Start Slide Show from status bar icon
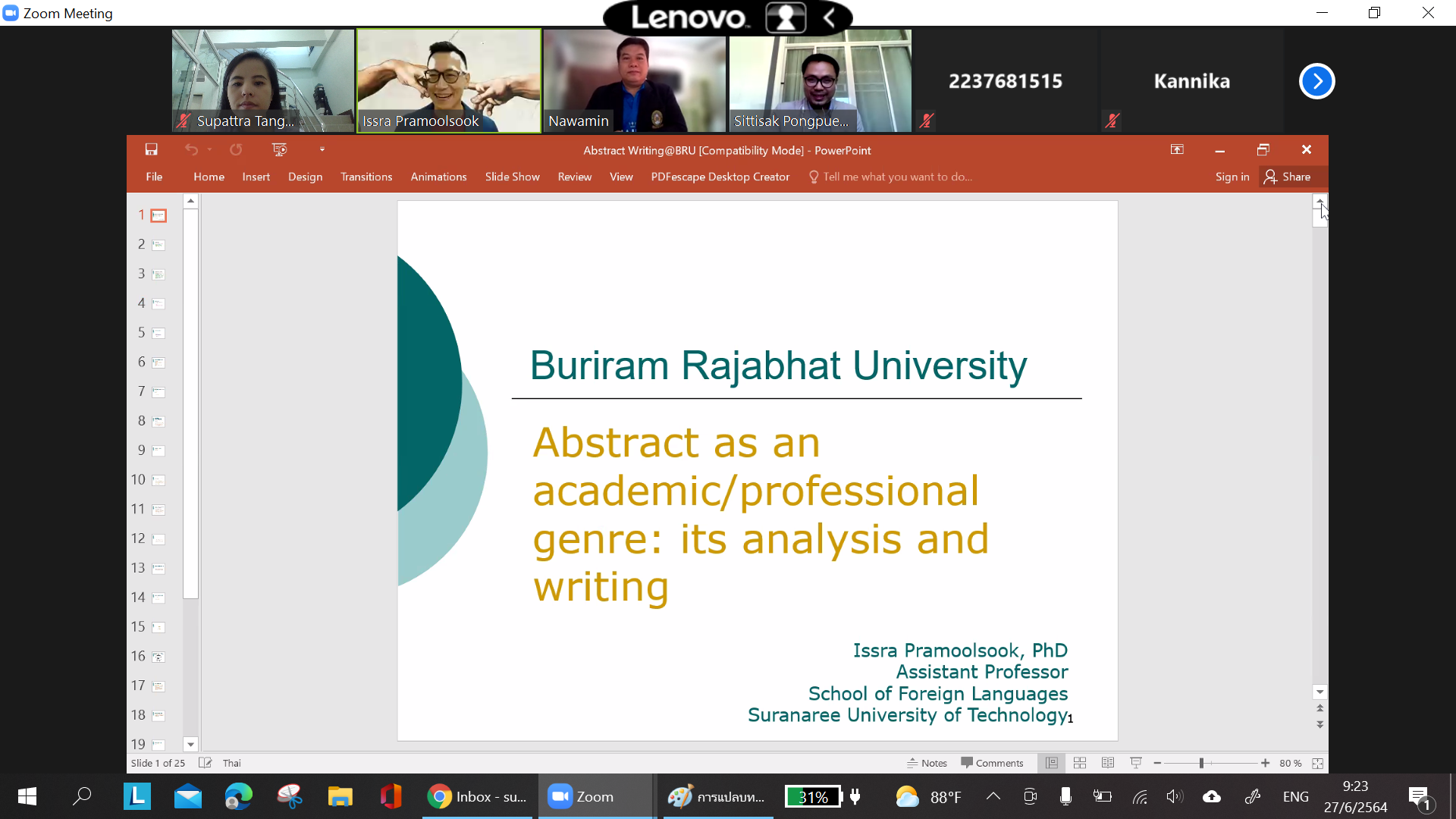The image size is (1456, 819). tap(1136, 763)
